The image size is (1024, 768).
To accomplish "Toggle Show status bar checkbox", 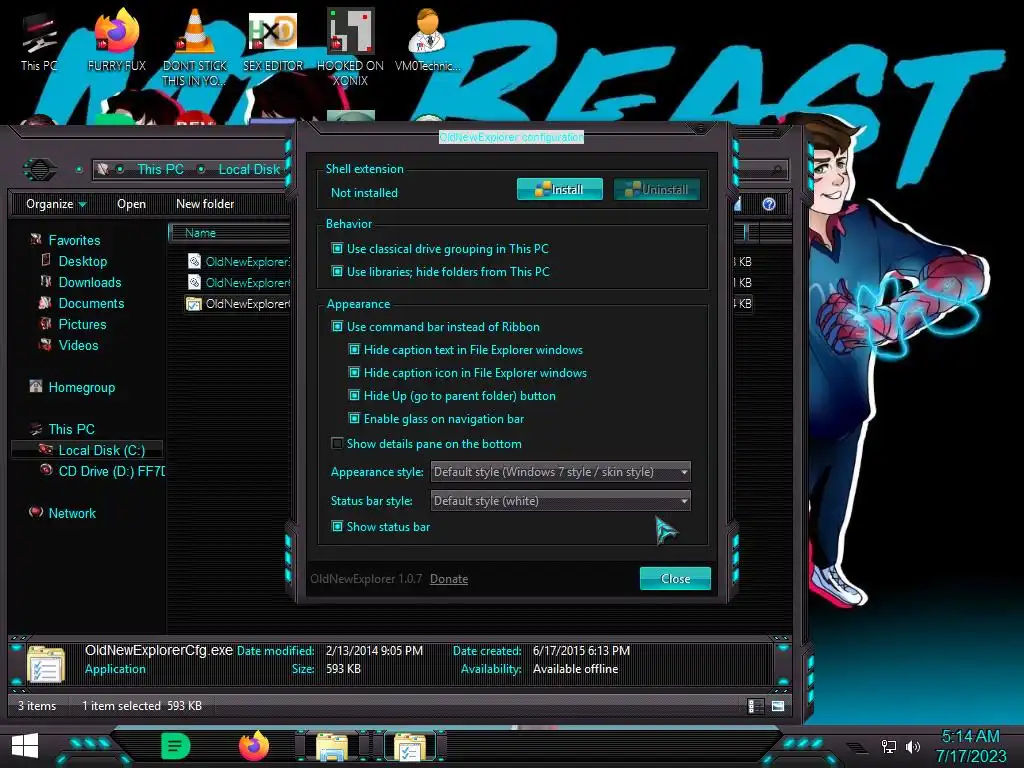I will (337, 526).
